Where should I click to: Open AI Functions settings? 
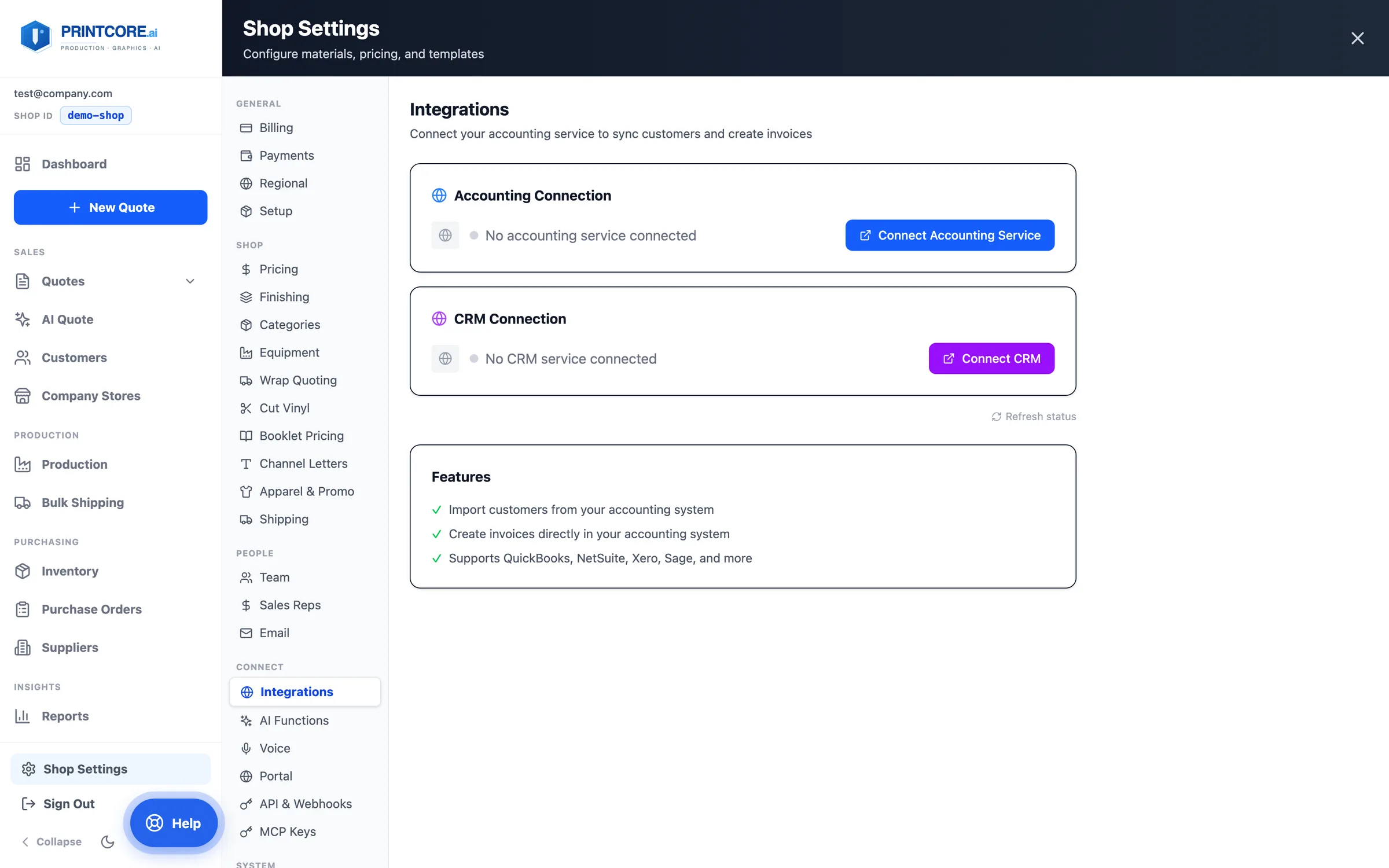[x=305, y=720]
